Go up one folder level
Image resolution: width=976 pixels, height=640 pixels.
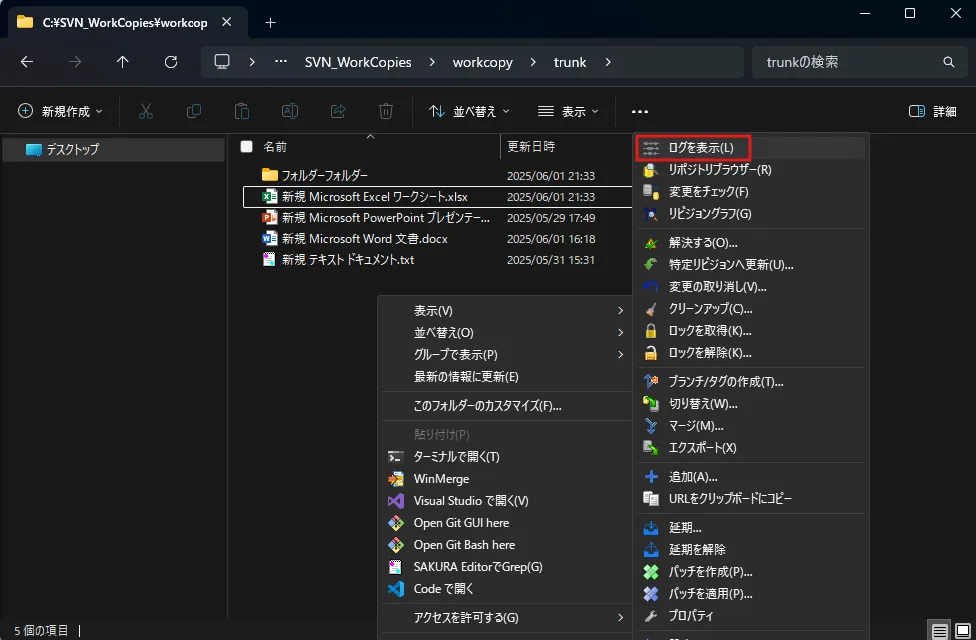[123, 62]
